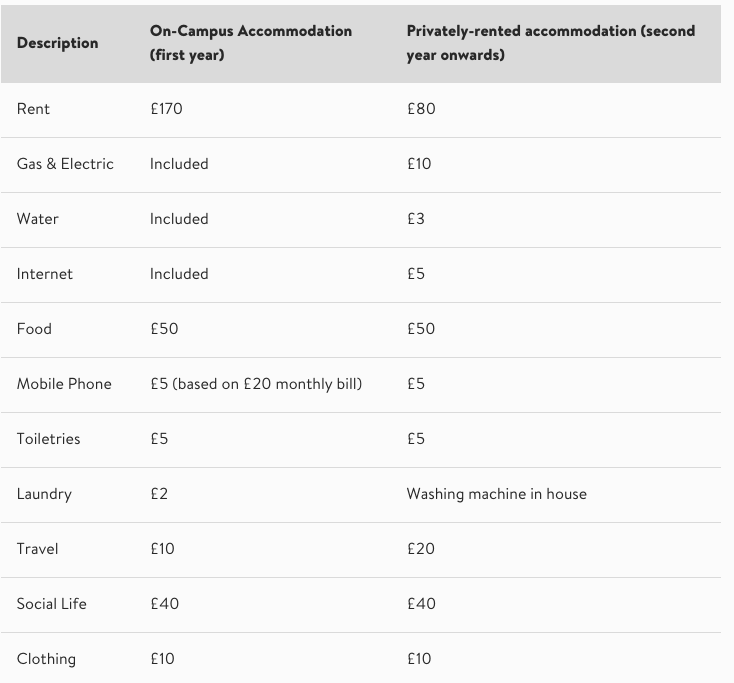Click the Toiletries row label
Image resolution: width=734 pixels, height=683 pixels.
coord(48,439)
